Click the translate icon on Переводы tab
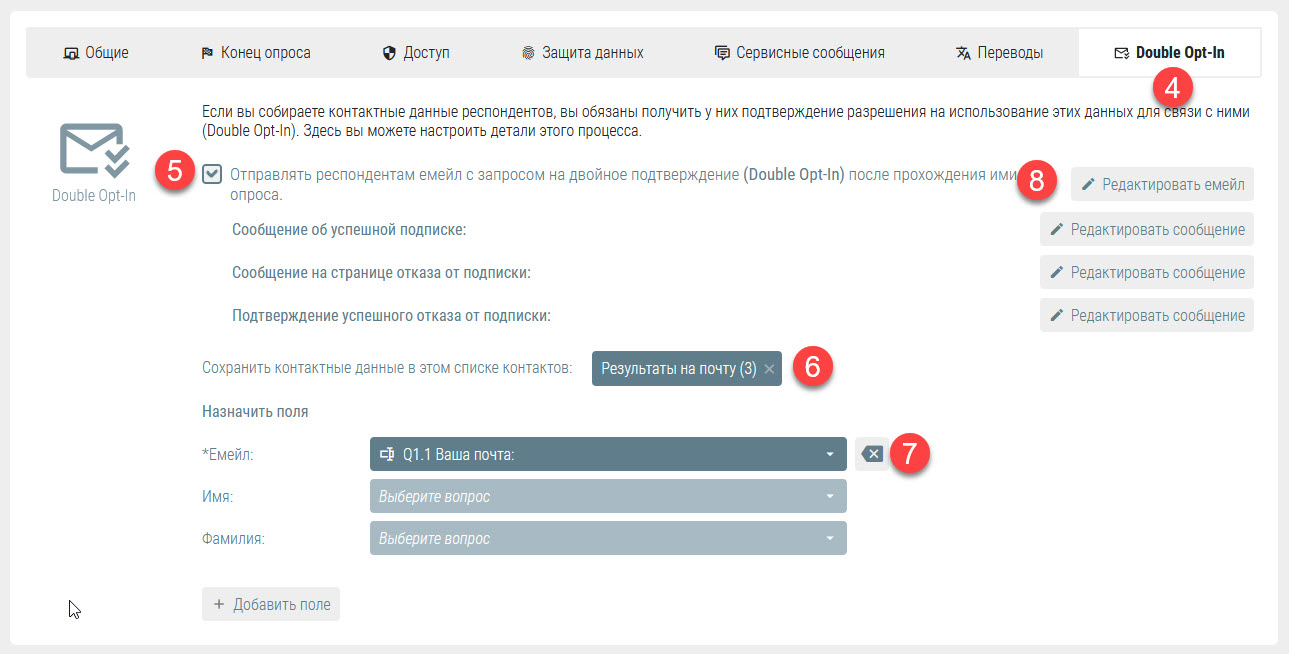Viewport: 1289px width, 654px height. 963,53
